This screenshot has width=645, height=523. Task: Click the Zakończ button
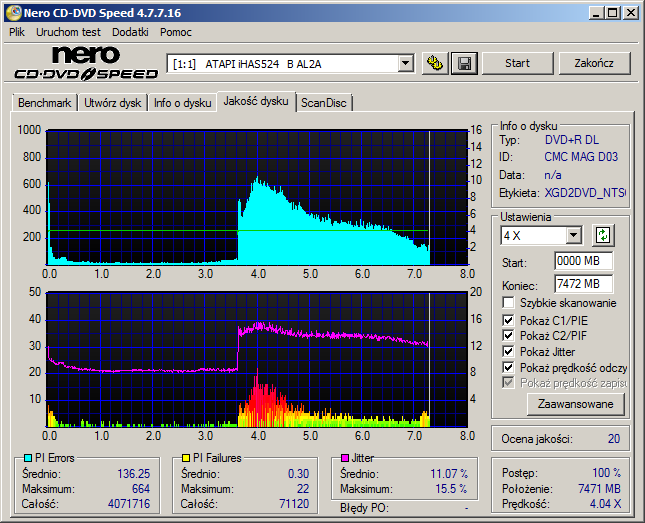tap(594, 63)
